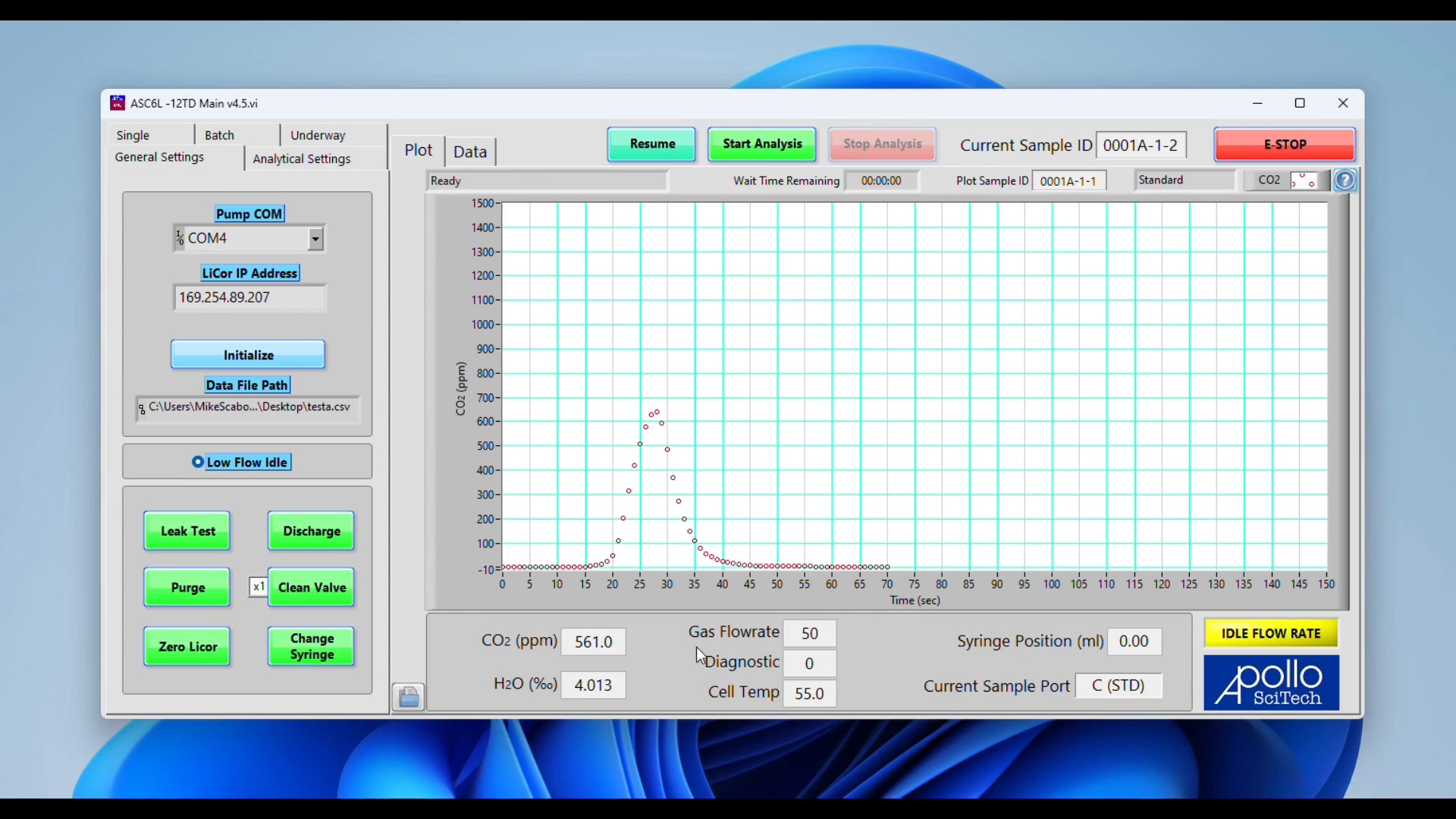This screenshot has width=1456, height=819.
Task: Click the Cell Temp value 55.0
Action: 810,693
